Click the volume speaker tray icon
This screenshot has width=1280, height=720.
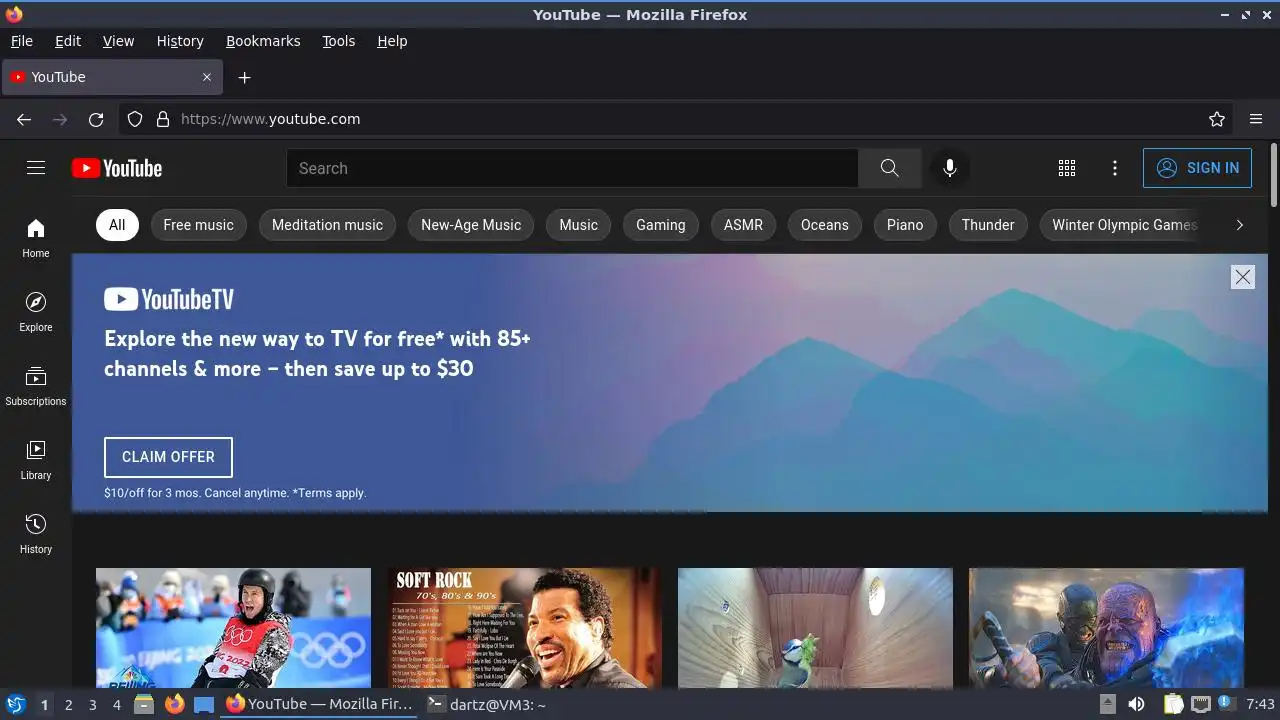click(x=1136, y=704)
